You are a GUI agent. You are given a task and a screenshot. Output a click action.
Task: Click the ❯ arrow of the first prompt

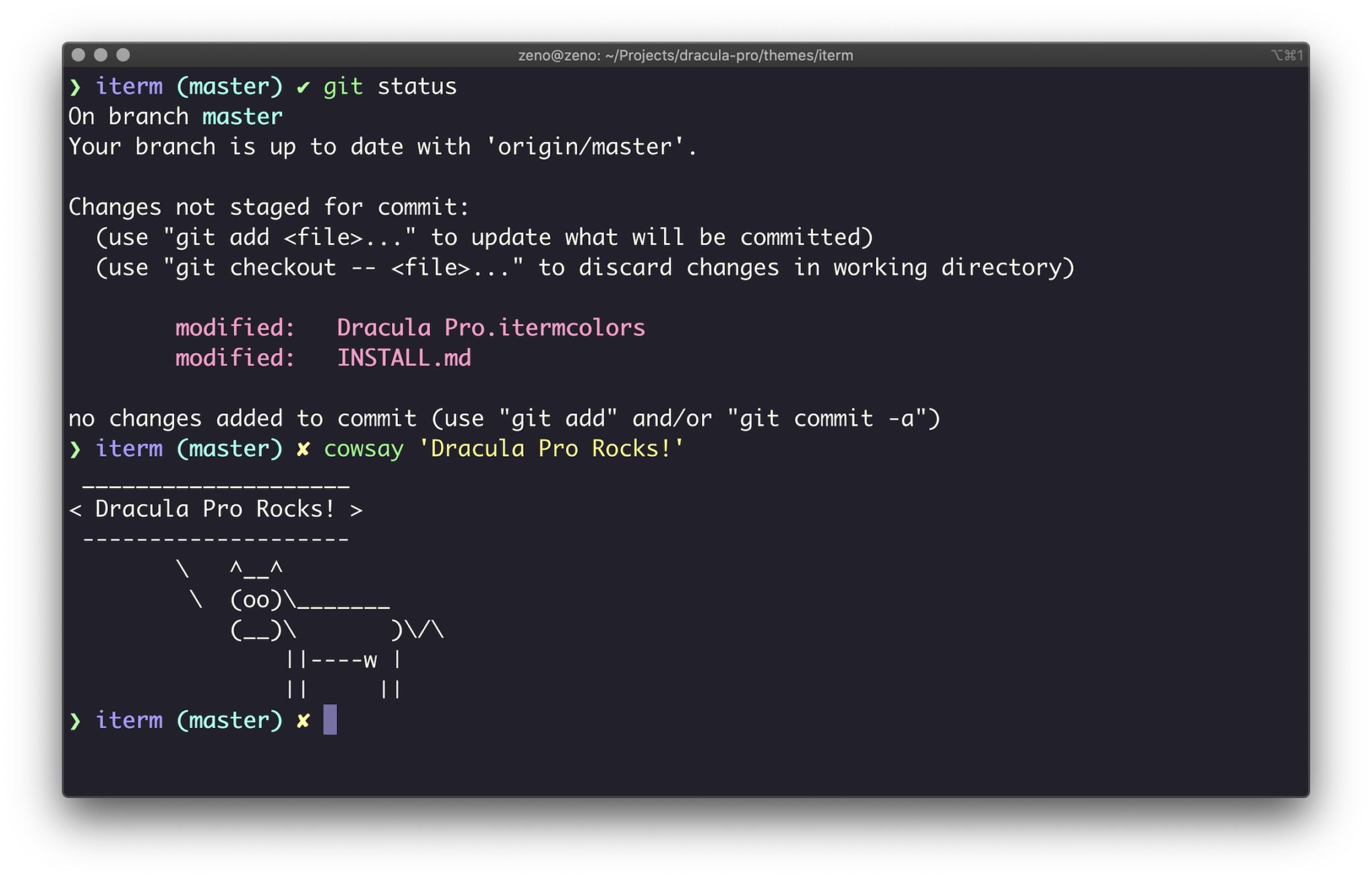tap(76, 86)
